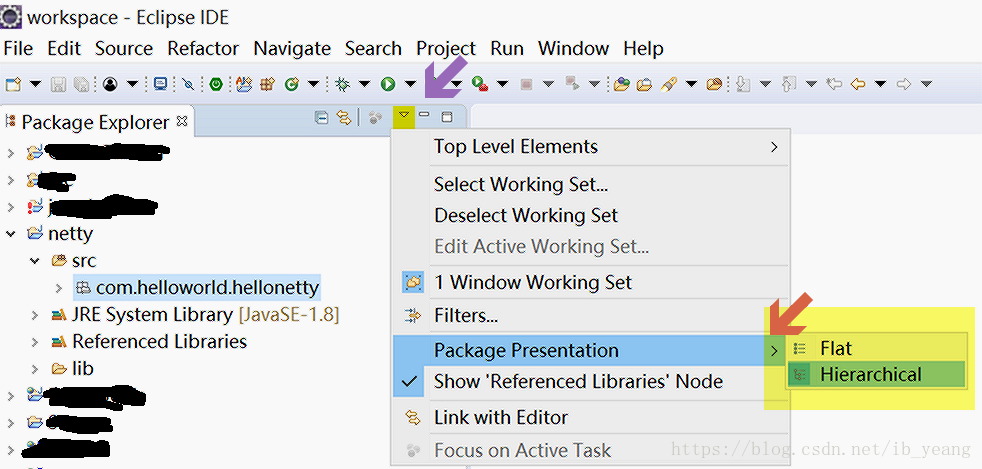Click the Run Last Tool icon

point(480,84)
